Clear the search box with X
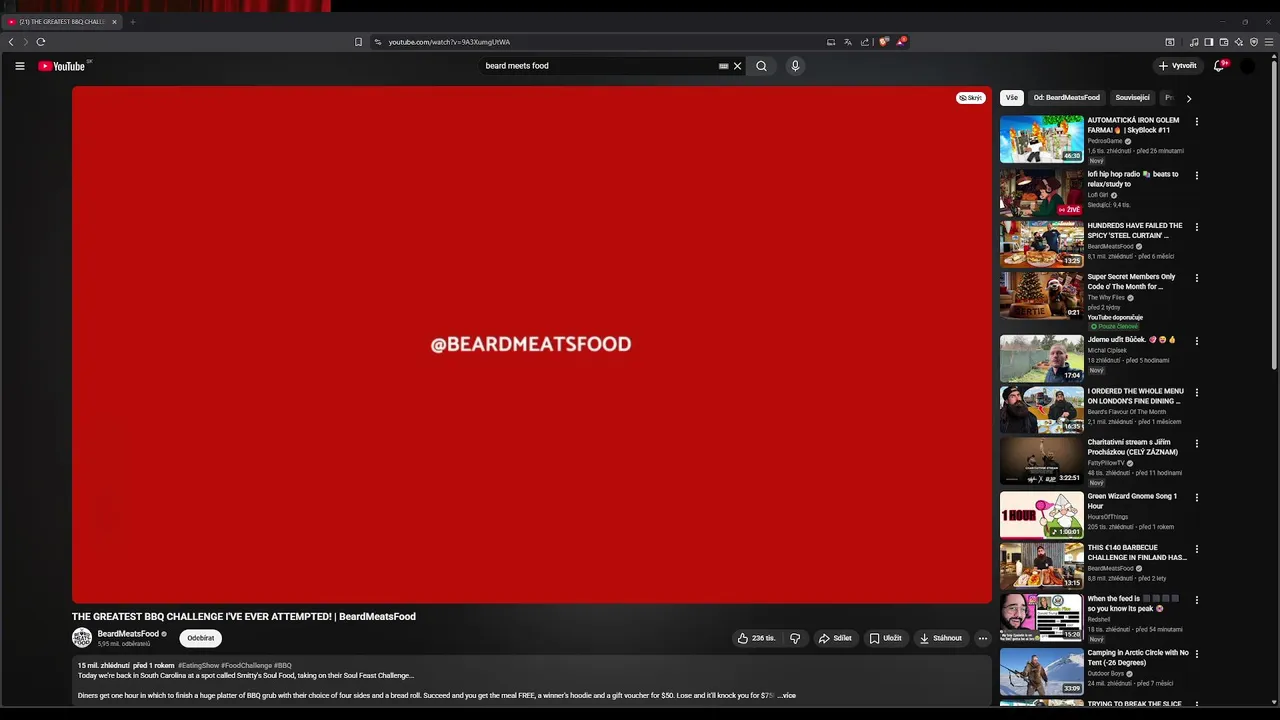Screen dimensions: 1280x720 point(738,66)
